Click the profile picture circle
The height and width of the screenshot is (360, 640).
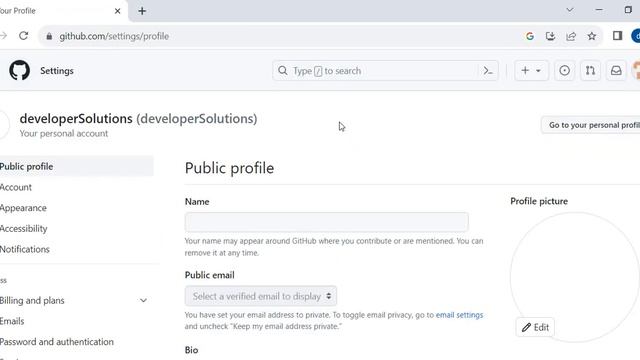[574, 276]
